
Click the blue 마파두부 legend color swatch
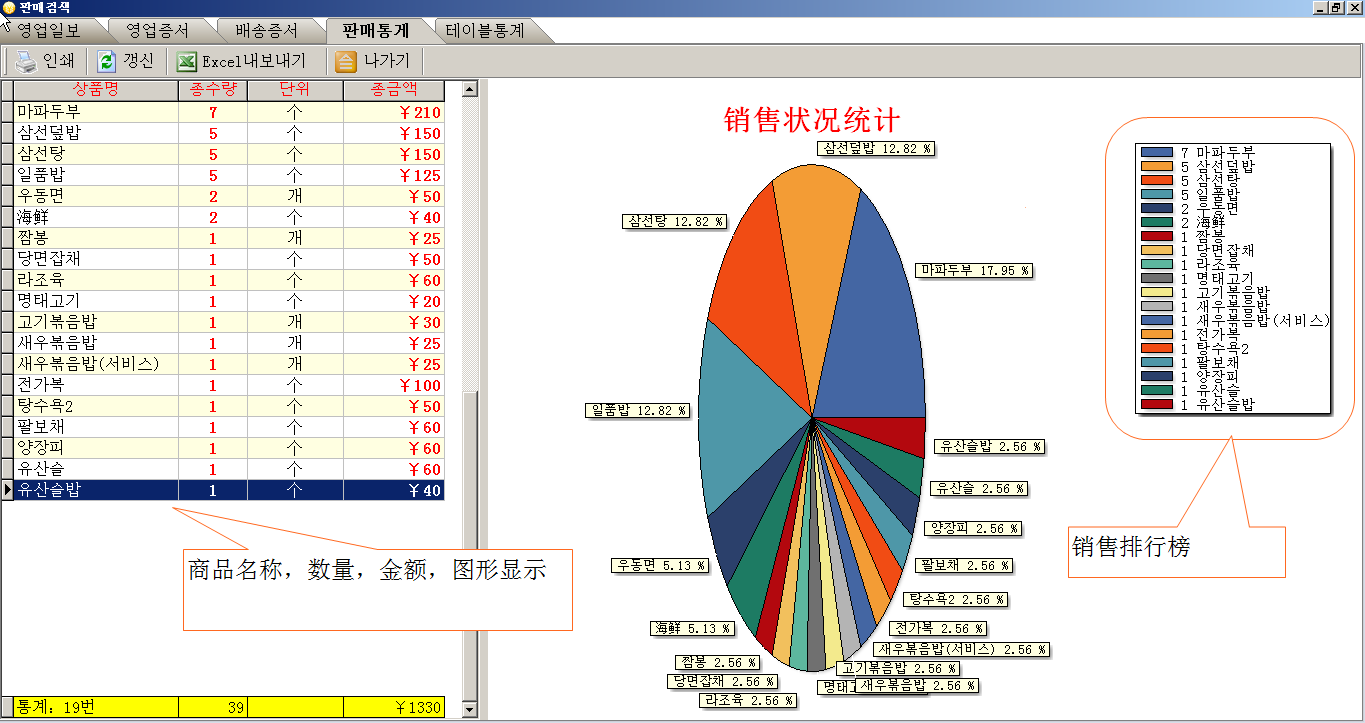point(1156,152)
